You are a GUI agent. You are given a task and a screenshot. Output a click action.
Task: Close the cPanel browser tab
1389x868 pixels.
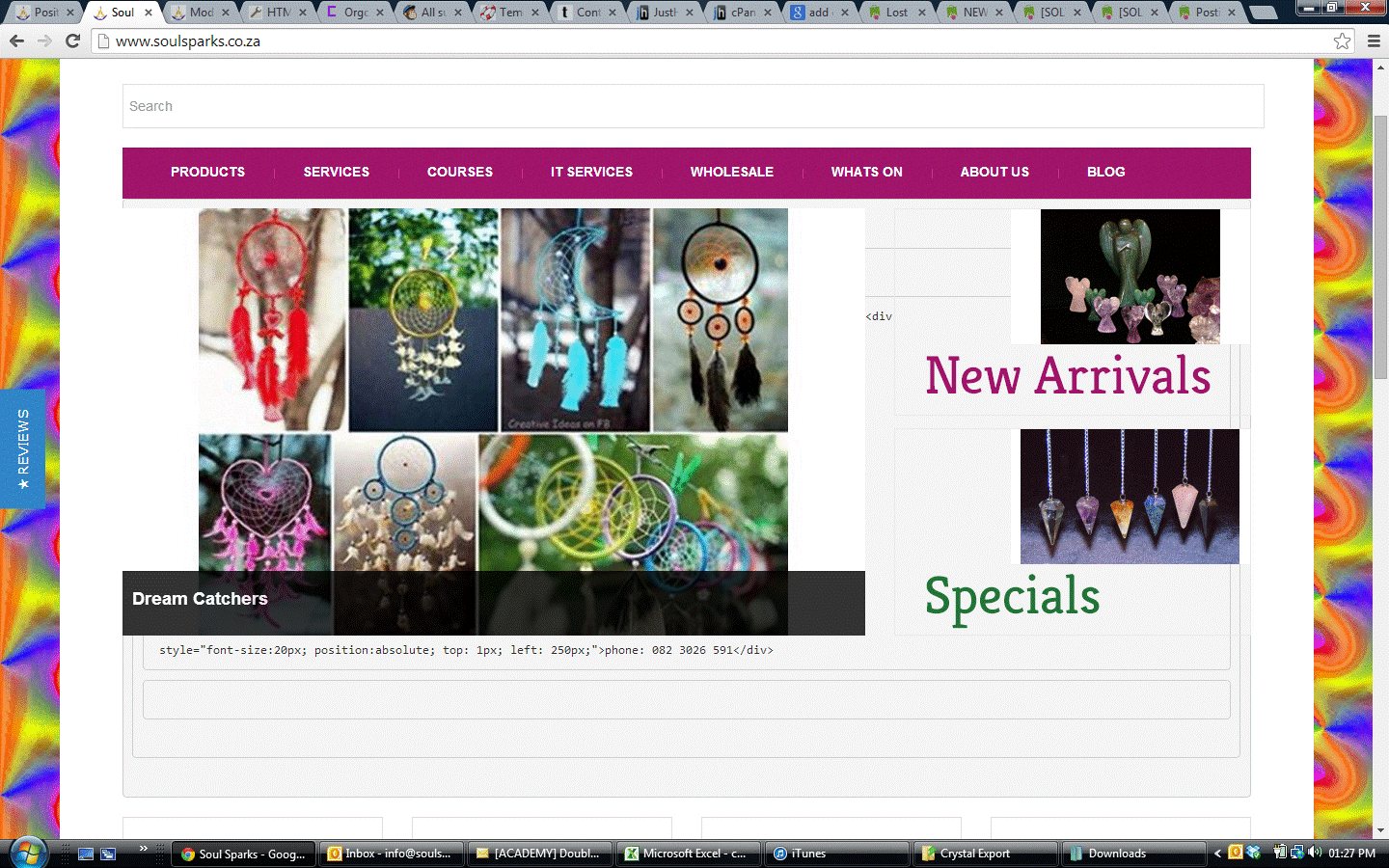768,13
